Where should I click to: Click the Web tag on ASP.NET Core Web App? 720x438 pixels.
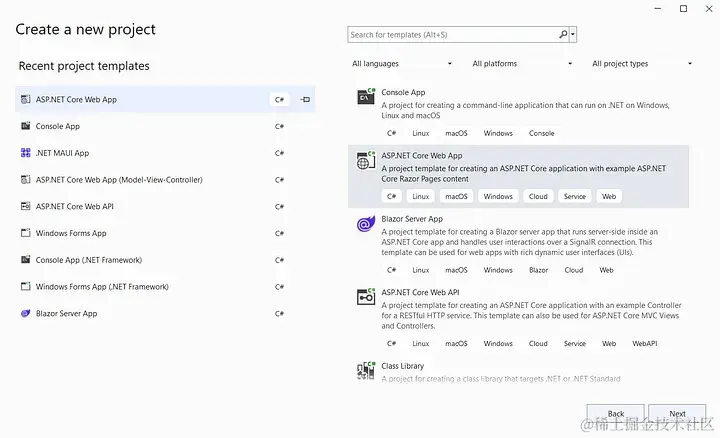pos(609,197)
